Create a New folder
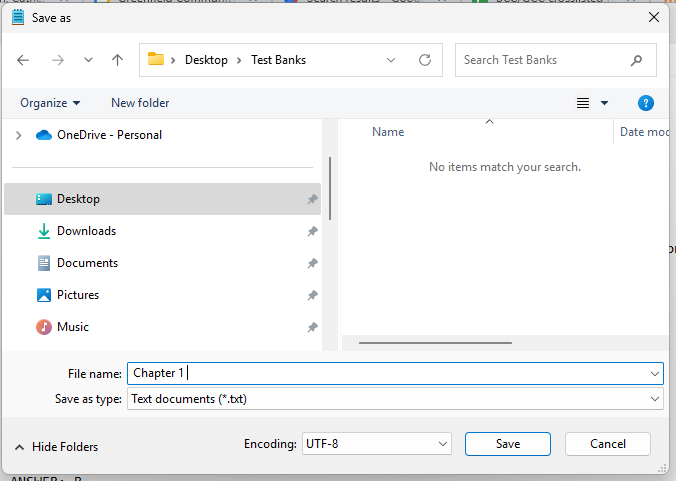This screenshot has height=481, width=676. 140,103
